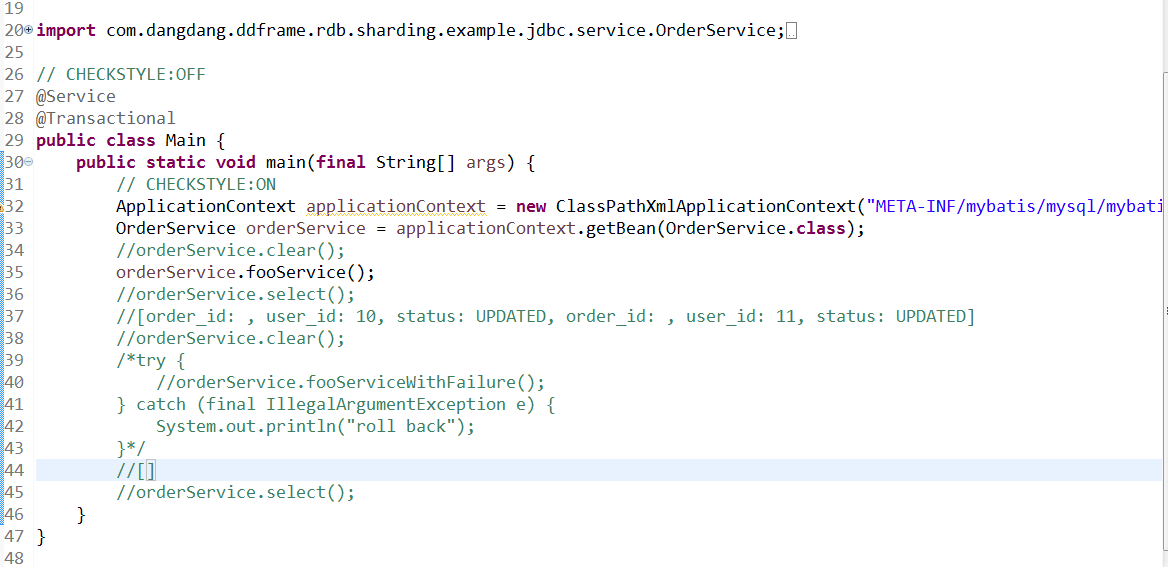
Task: Click the comment with status: UPDATED on line 37
Action: (545, 317)
